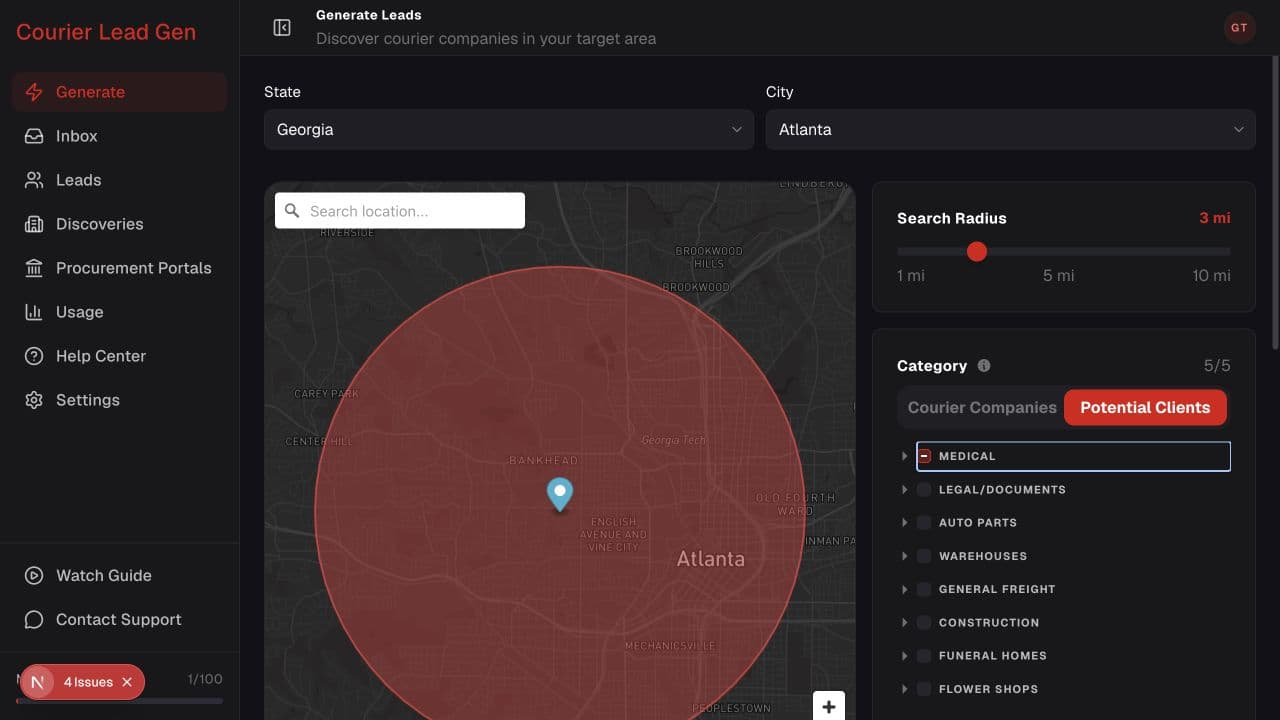Expand the Construction category arrow
The width and height of the screenshot is (1280, 720).
(x=904, y=622)
